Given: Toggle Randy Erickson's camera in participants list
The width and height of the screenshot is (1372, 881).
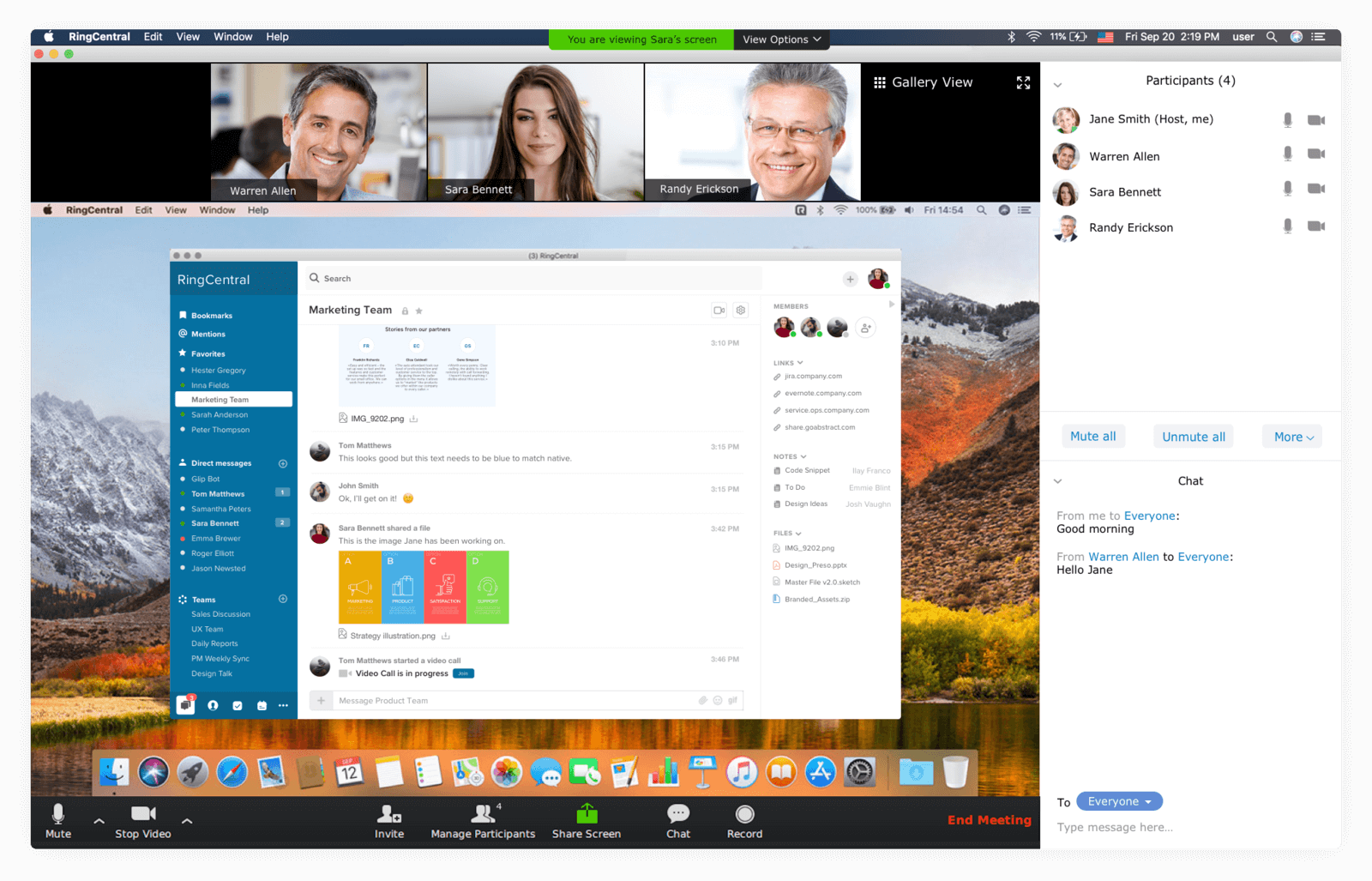Looking at the screenshot, I should pyautogui.click(x=1315, y=226).
